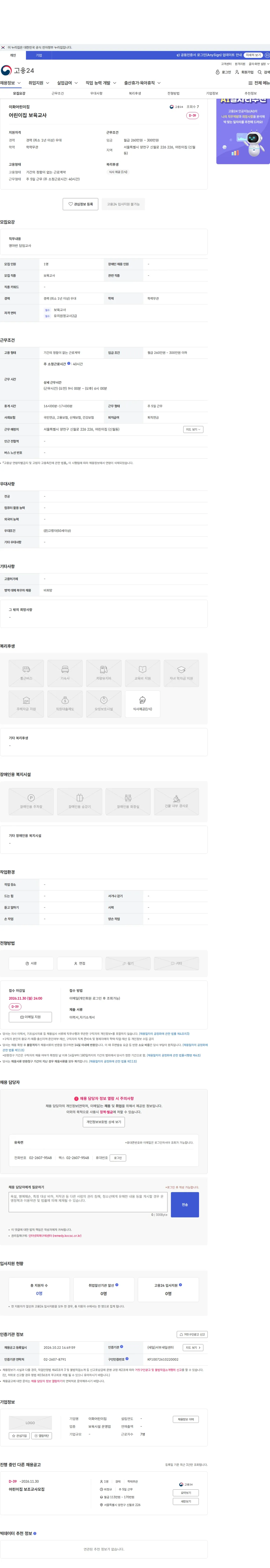Click the 장애인용 화장실 facility icon
The width and height of the screenshot is (270, 1568).
tap(128, 802)
